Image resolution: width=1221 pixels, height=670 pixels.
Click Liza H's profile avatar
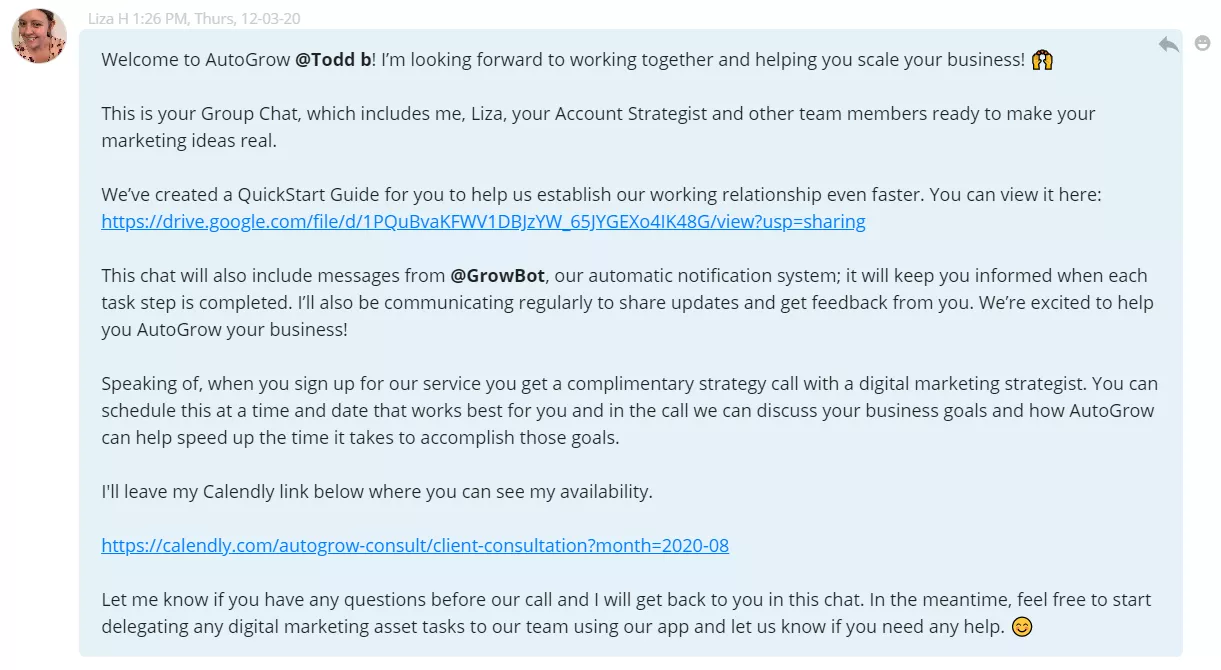tap(37, 37)
